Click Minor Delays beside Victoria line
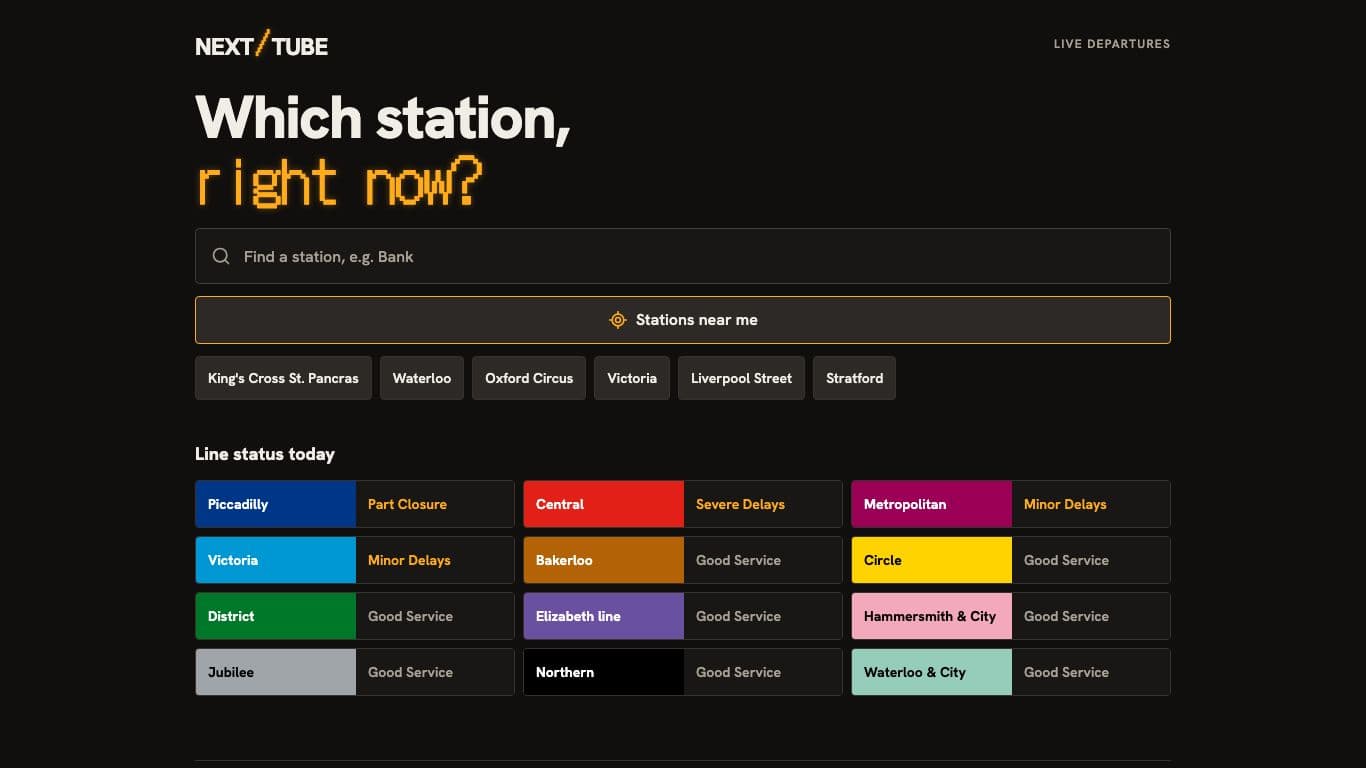 (409, 560)
